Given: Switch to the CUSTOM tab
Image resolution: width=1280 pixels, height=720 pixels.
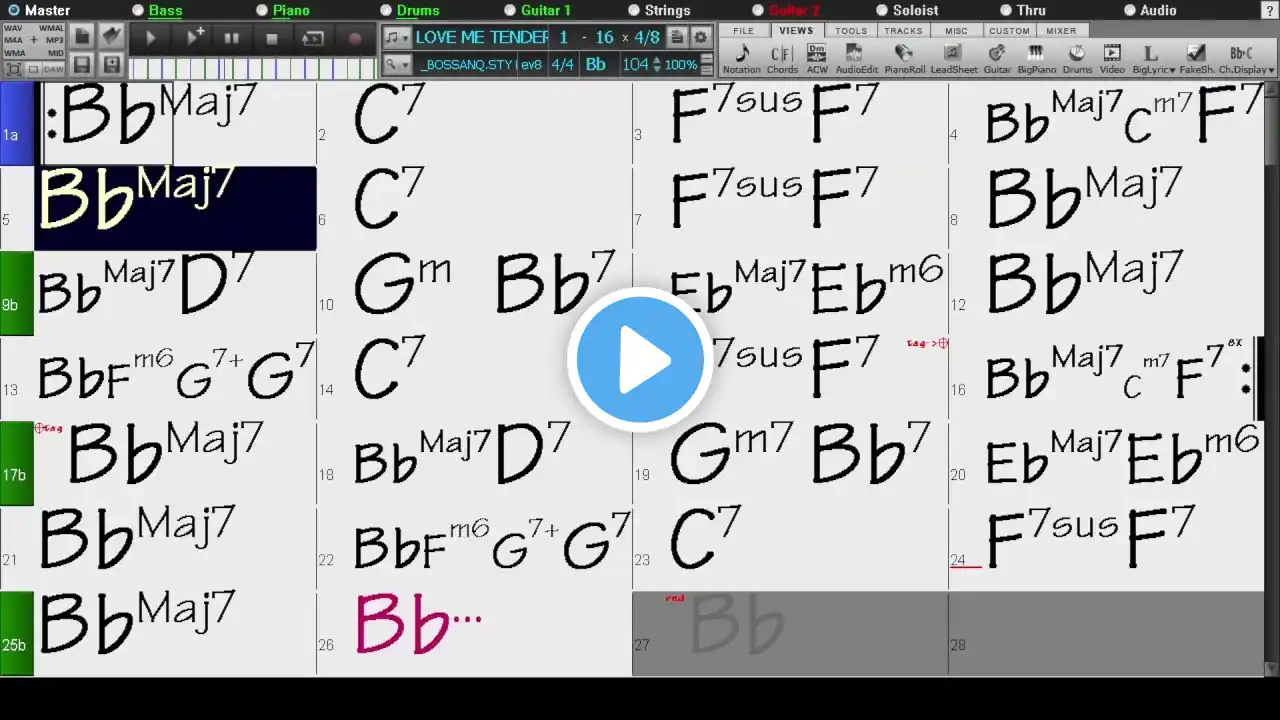Looking at the screenshot, I should click(1009, 31).
